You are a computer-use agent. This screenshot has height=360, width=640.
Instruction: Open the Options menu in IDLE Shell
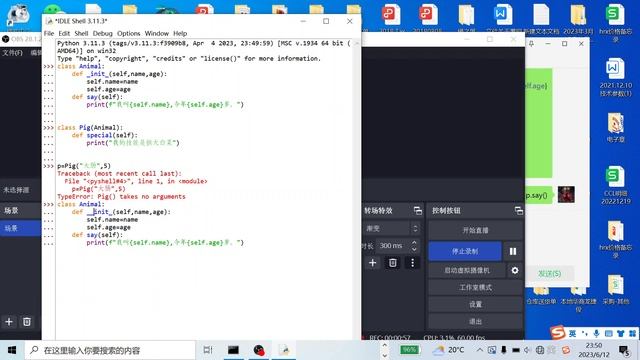point(129,33)
